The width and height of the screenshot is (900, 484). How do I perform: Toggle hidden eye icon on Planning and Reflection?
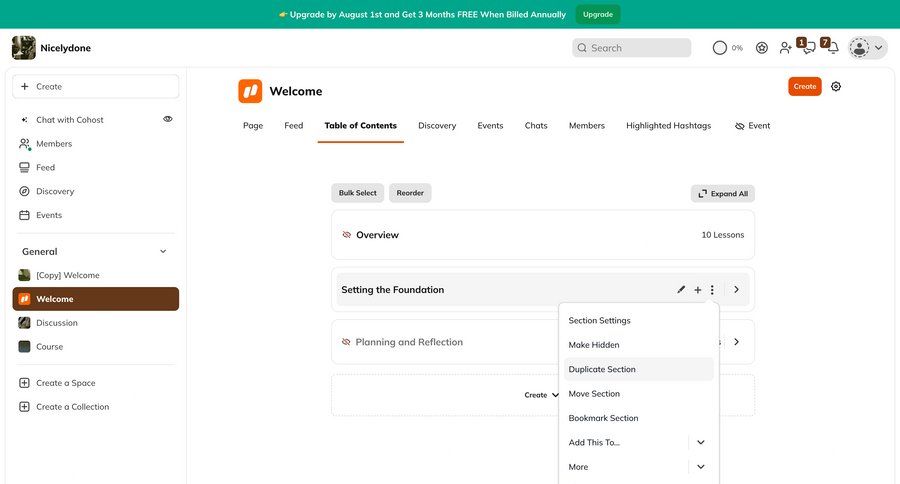click(x=346, y=342)
